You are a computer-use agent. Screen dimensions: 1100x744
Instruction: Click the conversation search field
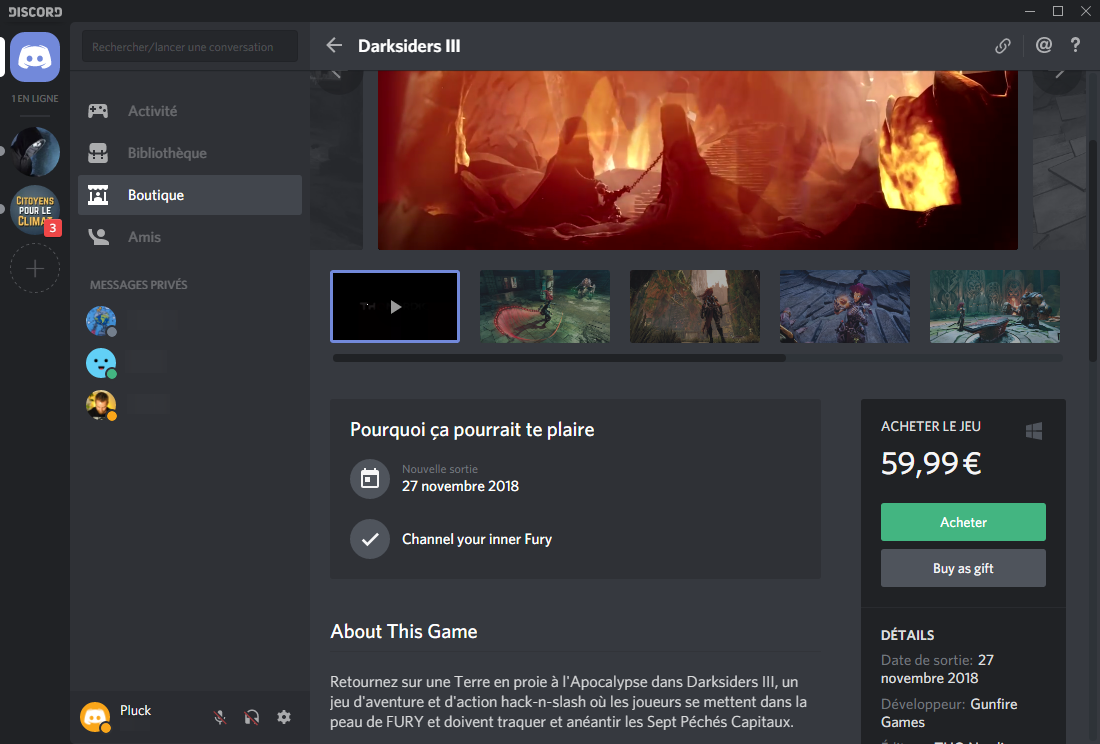[x=190, y=46]
